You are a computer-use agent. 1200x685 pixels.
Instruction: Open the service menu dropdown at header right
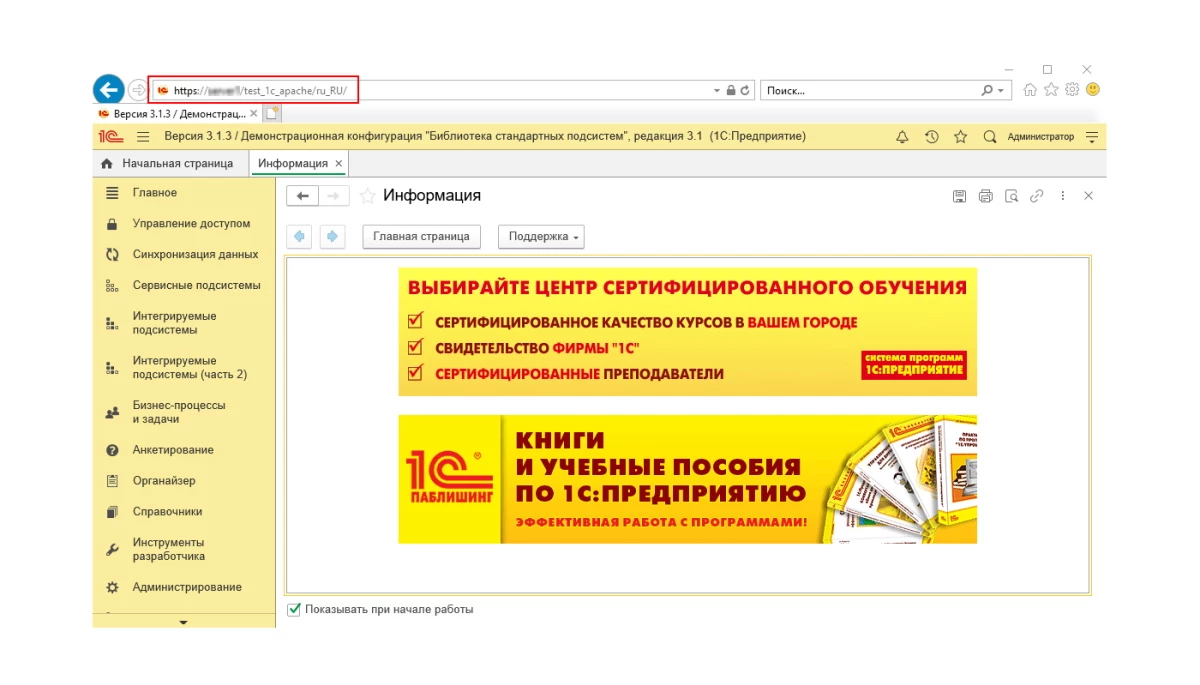click(1092, 137)
